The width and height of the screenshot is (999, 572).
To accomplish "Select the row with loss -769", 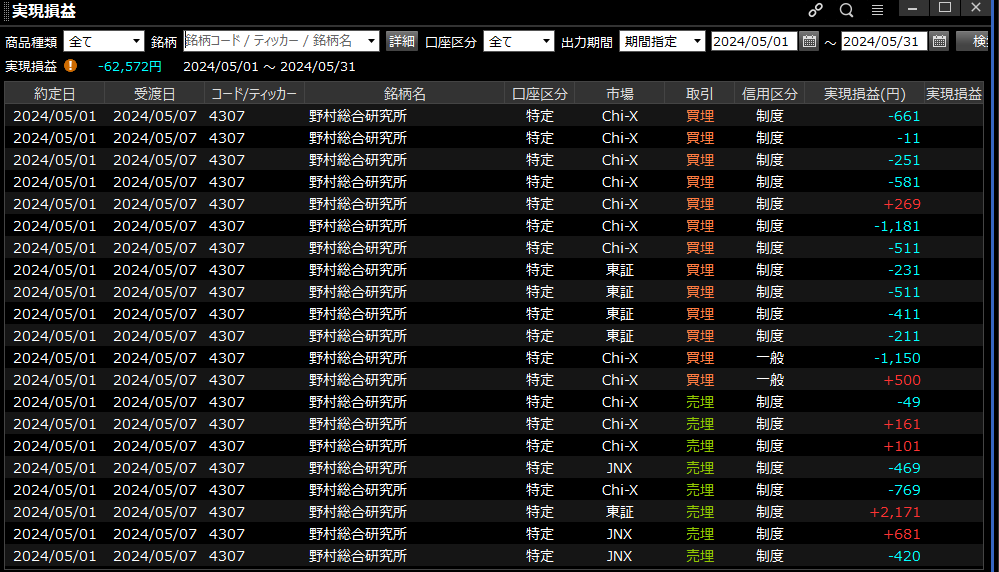I will coord(494,489).
